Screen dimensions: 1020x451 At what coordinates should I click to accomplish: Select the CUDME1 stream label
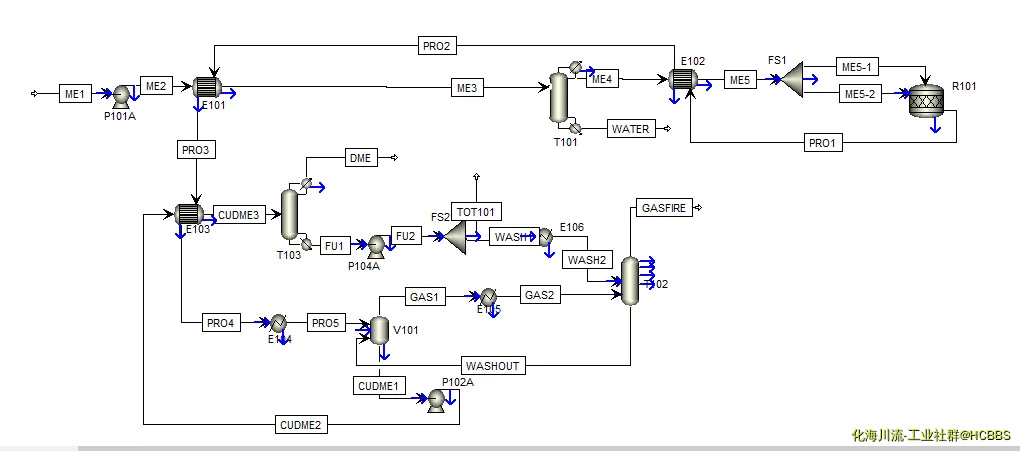click(380, 386)
